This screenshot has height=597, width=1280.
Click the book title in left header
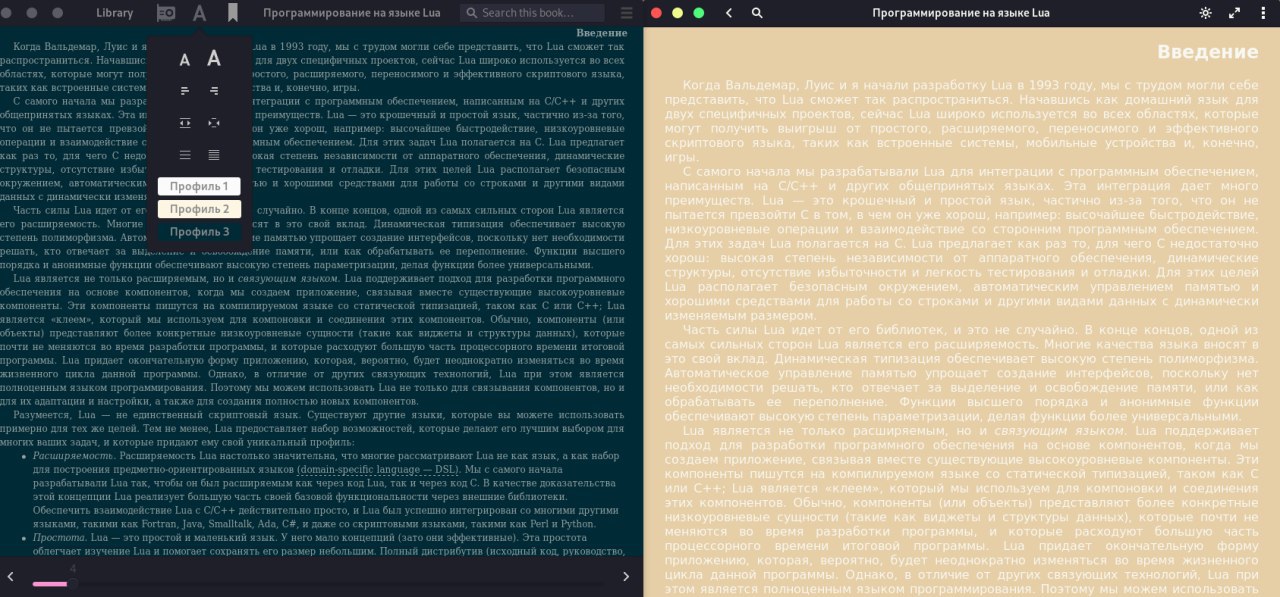[x=351, y=13]
